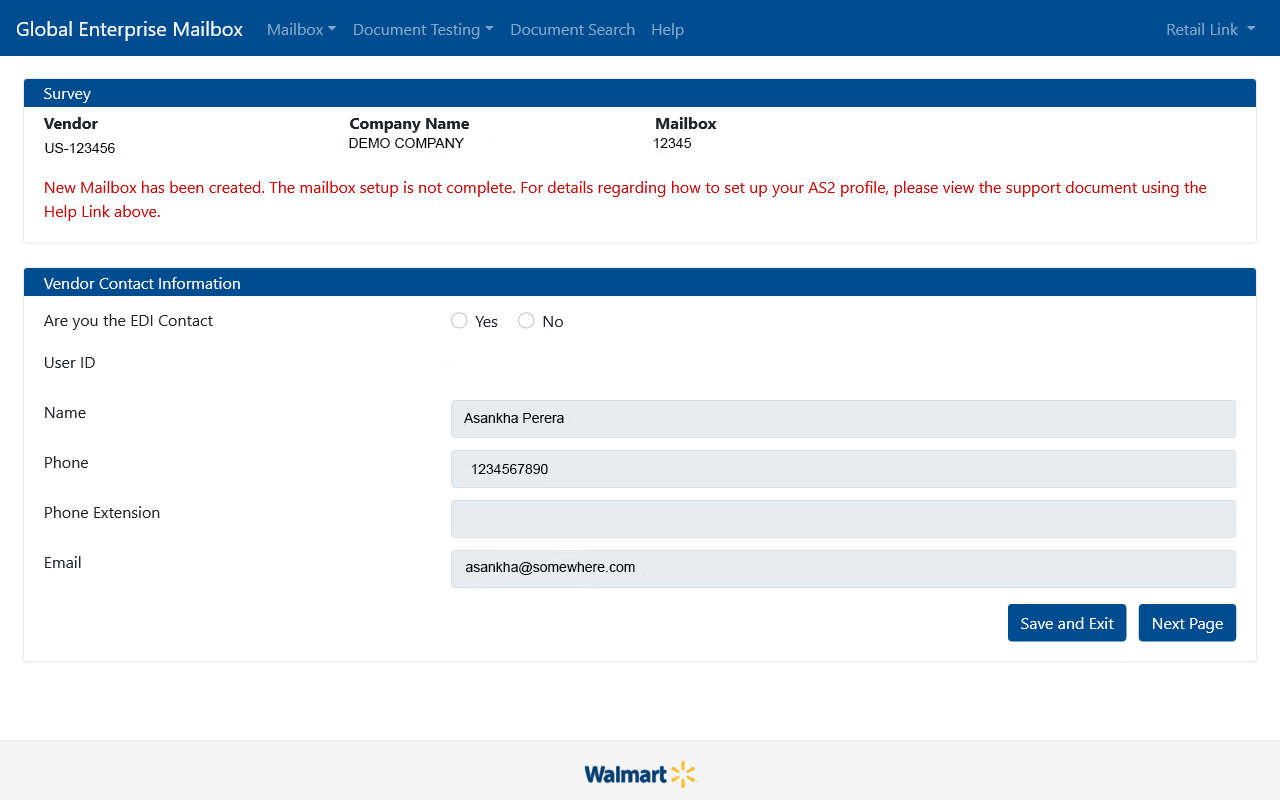
Task: Select Yes for EDI Contact
Action: coord(459,320)
